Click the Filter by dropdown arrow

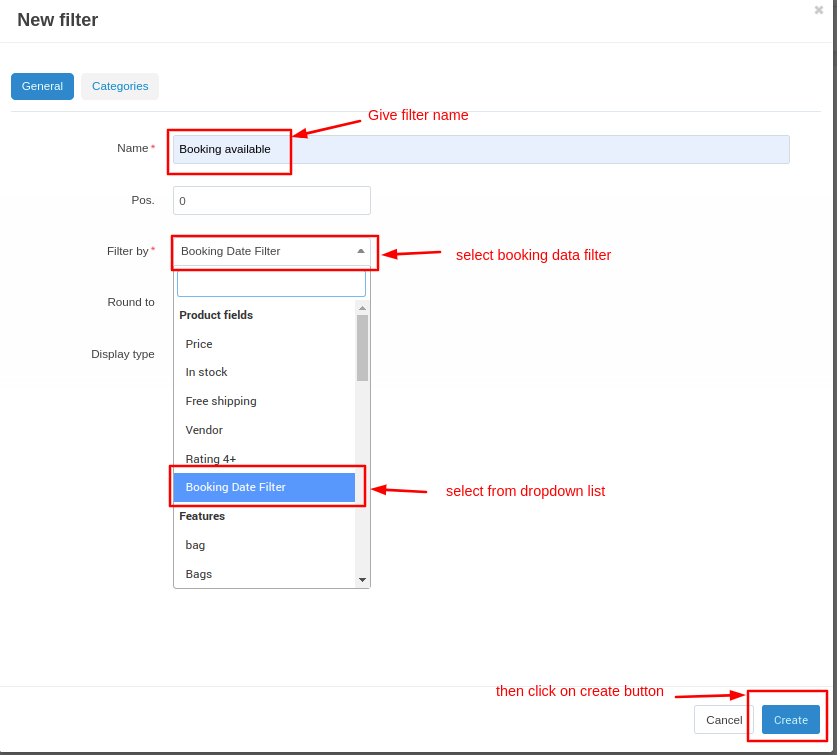click(x=361, y=251)
